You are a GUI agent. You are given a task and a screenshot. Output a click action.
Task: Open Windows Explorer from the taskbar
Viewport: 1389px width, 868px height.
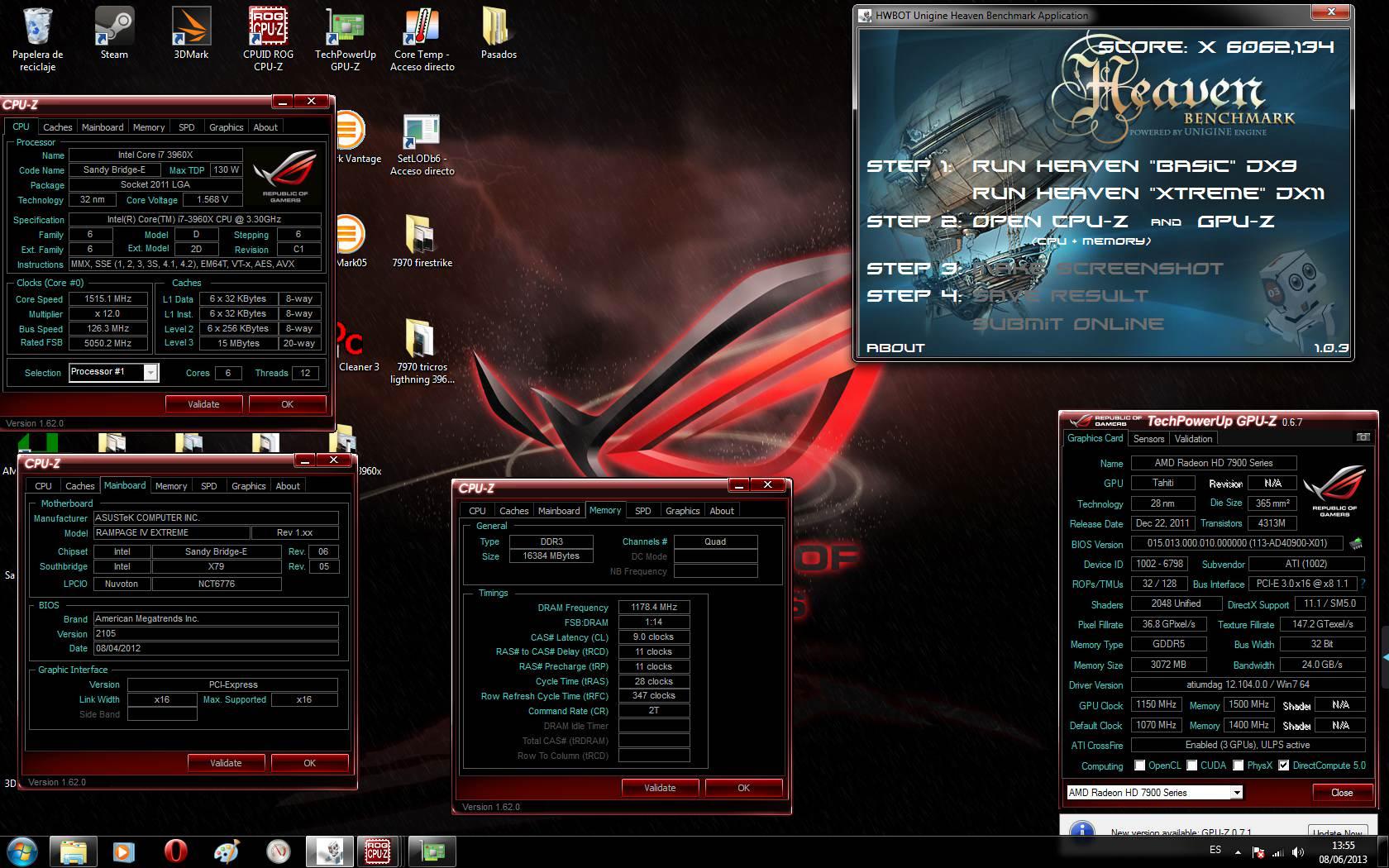tap(74, 851)
